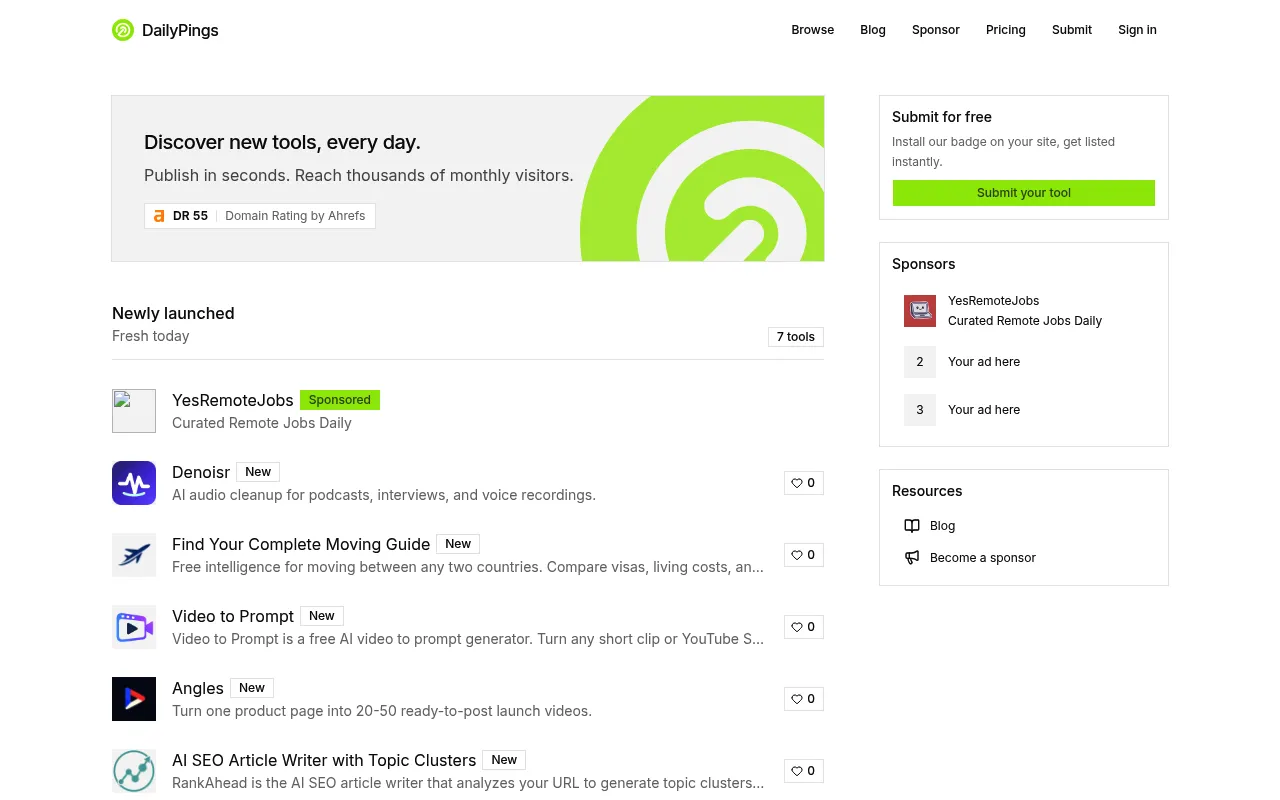Click megaphone icon beside Become a sponsor
This screenshot has height=800, width=1280.
[912, 558]
